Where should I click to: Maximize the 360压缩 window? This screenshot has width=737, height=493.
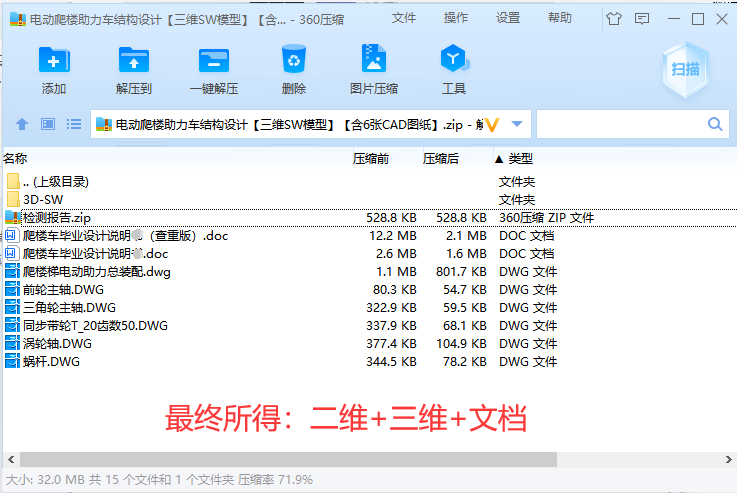[698, 19]
